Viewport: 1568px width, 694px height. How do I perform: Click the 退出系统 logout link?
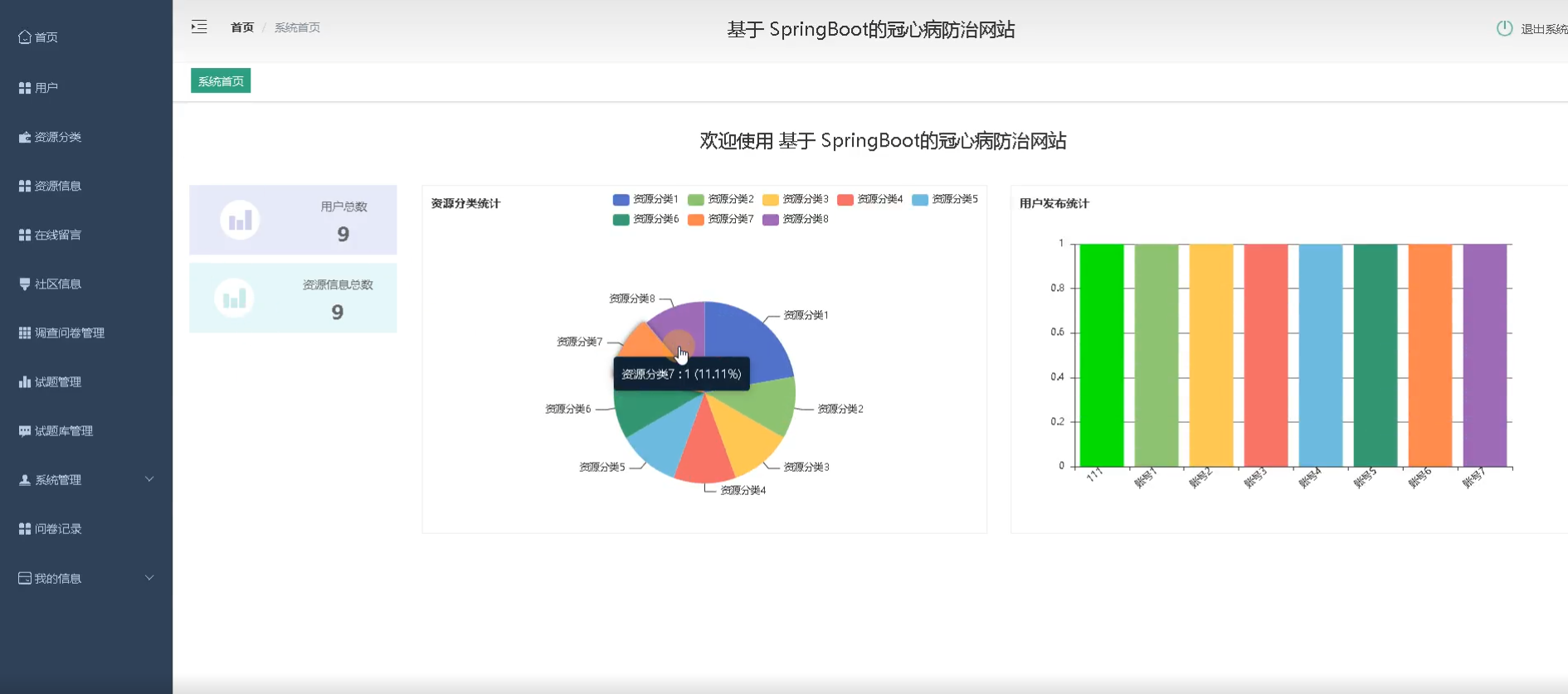click(x=1544, y=29)
